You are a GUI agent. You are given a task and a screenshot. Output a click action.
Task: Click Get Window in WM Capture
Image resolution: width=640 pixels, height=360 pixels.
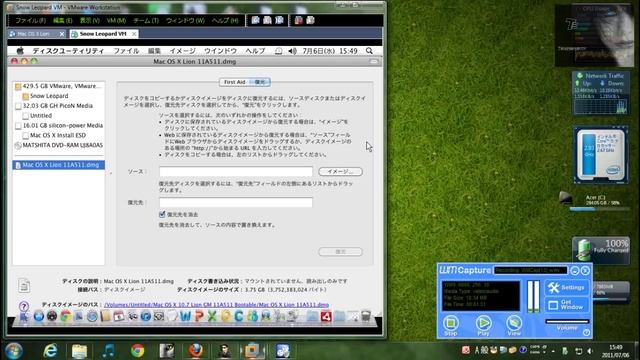[x=567, y=304]
